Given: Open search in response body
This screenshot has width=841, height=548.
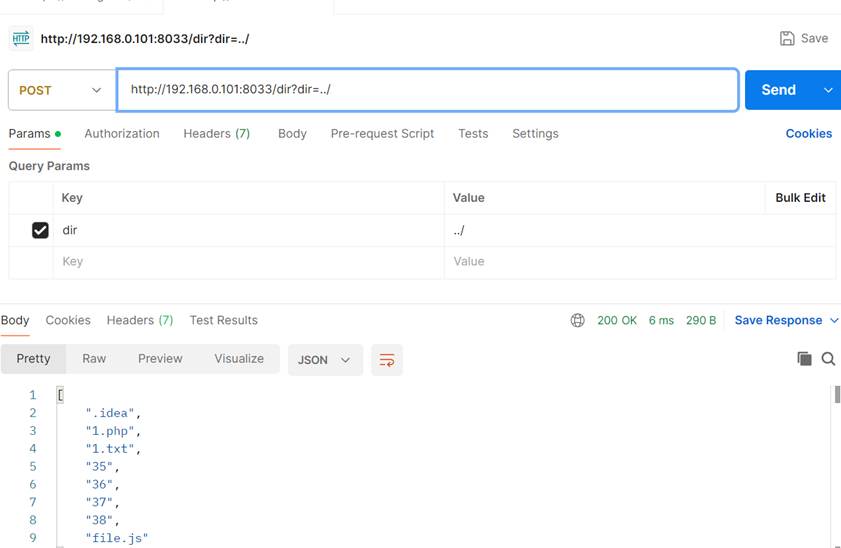Looking at the screenshot, I should 828,359.
